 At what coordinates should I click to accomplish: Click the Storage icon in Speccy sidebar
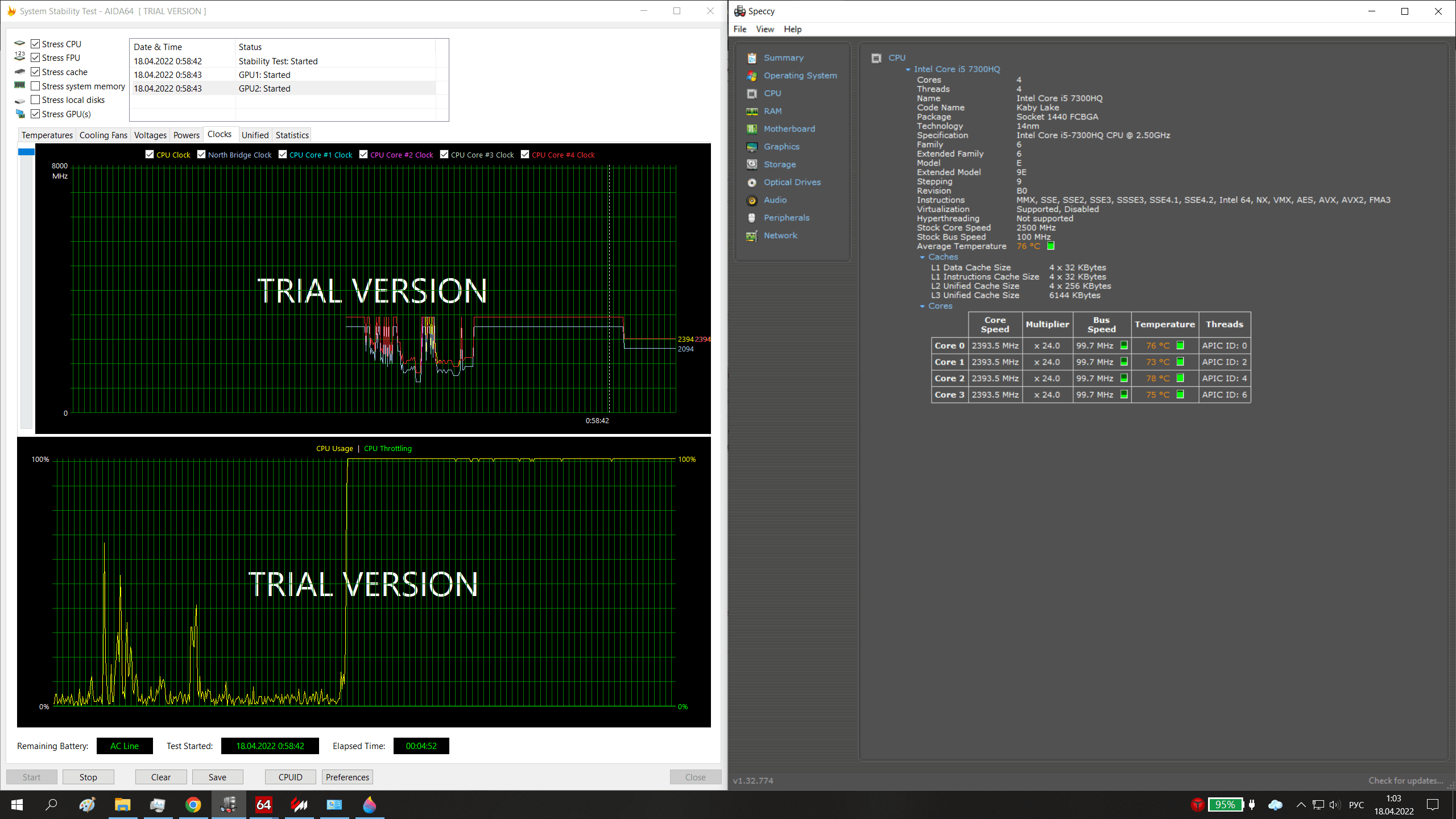tap(752, 164)
